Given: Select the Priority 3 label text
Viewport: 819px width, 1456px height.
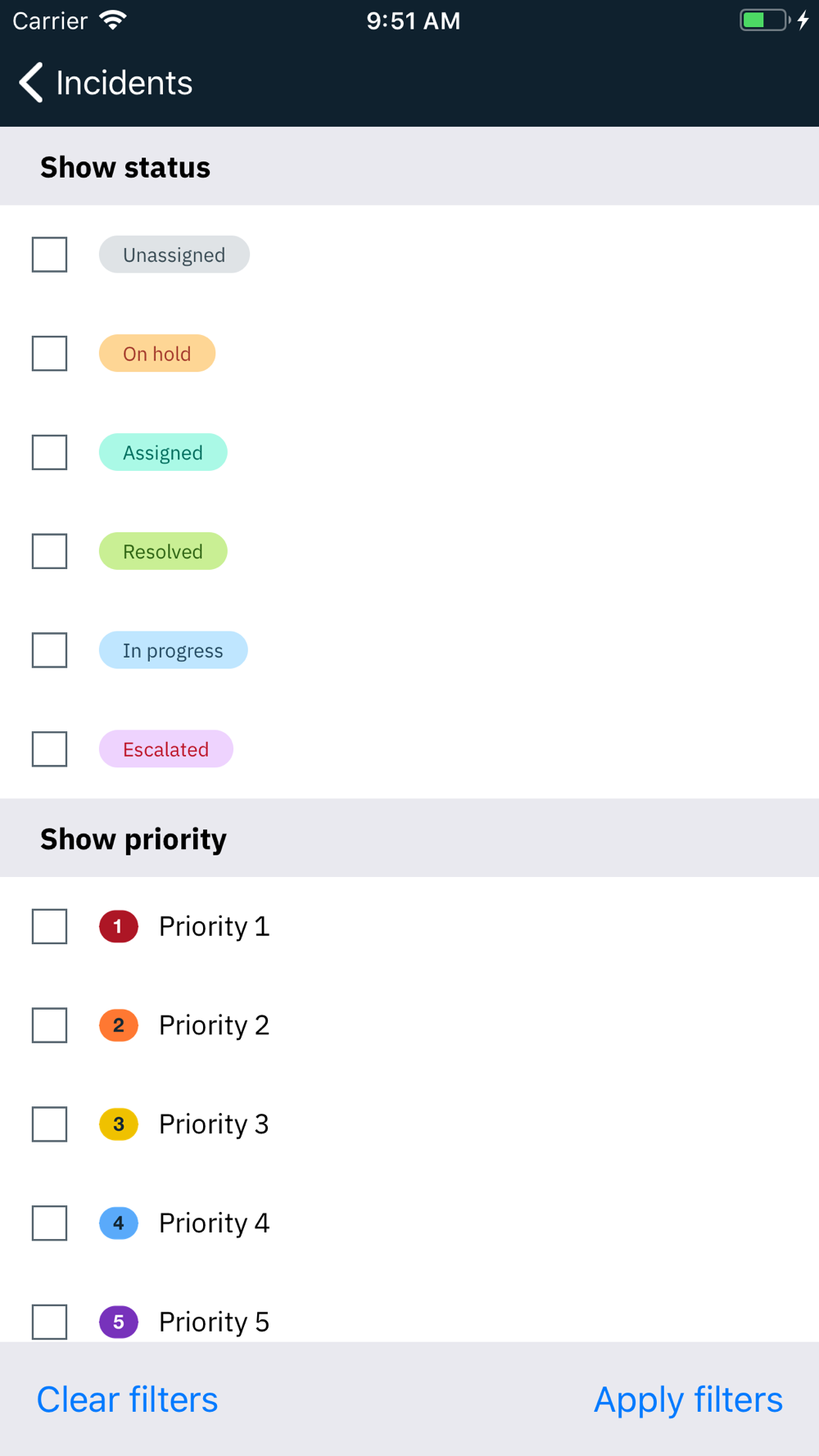Looking at the screenshot, I should [x=214, y=1124].
